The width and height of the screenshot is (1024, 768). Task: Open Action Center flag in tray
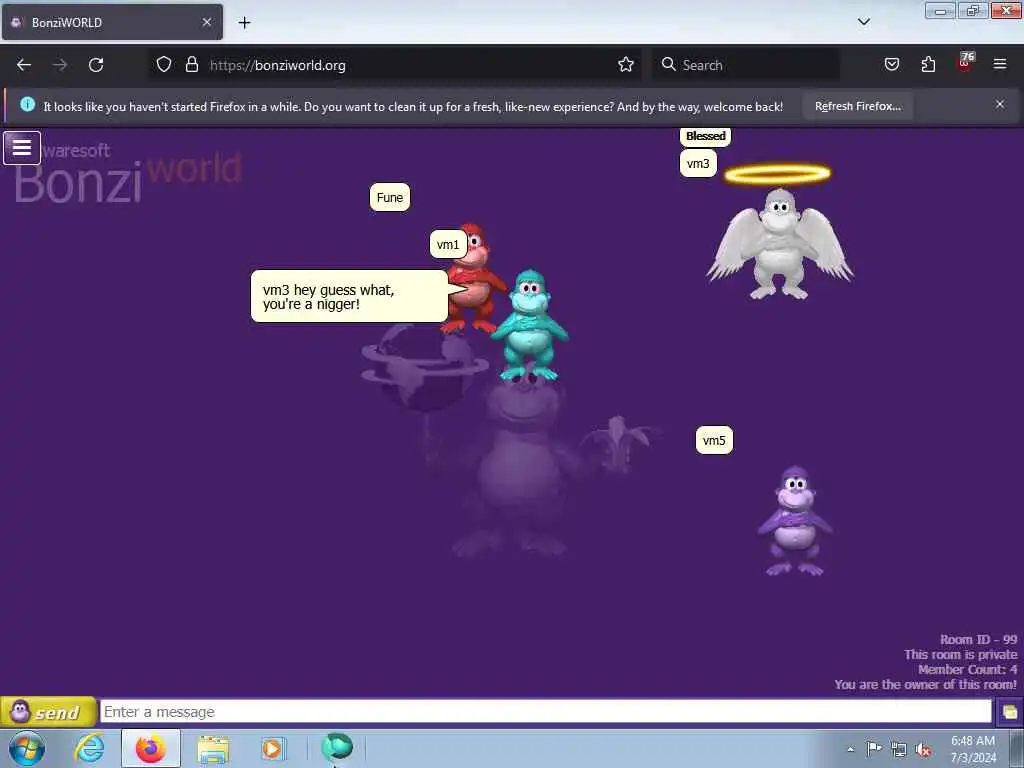coord(874,748)
